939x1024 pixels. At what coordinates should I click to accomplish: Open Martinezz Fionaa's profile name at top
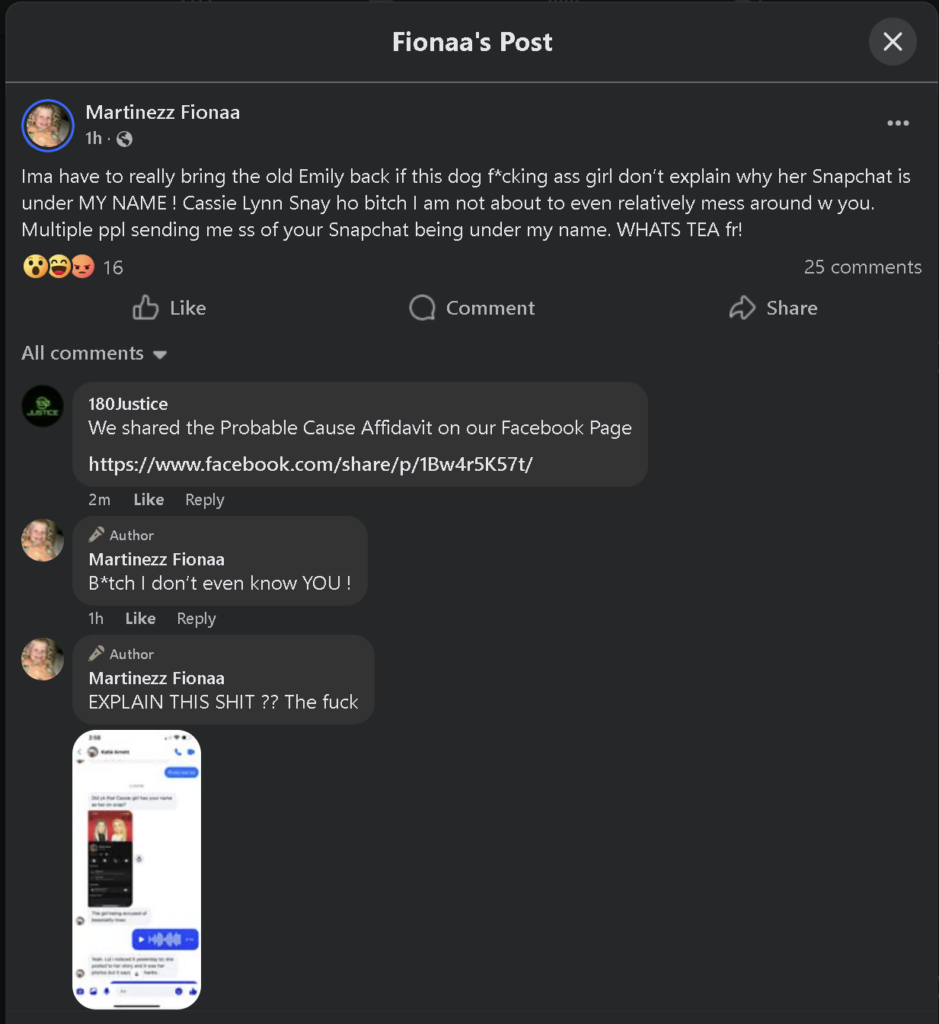tap(162, 112)
